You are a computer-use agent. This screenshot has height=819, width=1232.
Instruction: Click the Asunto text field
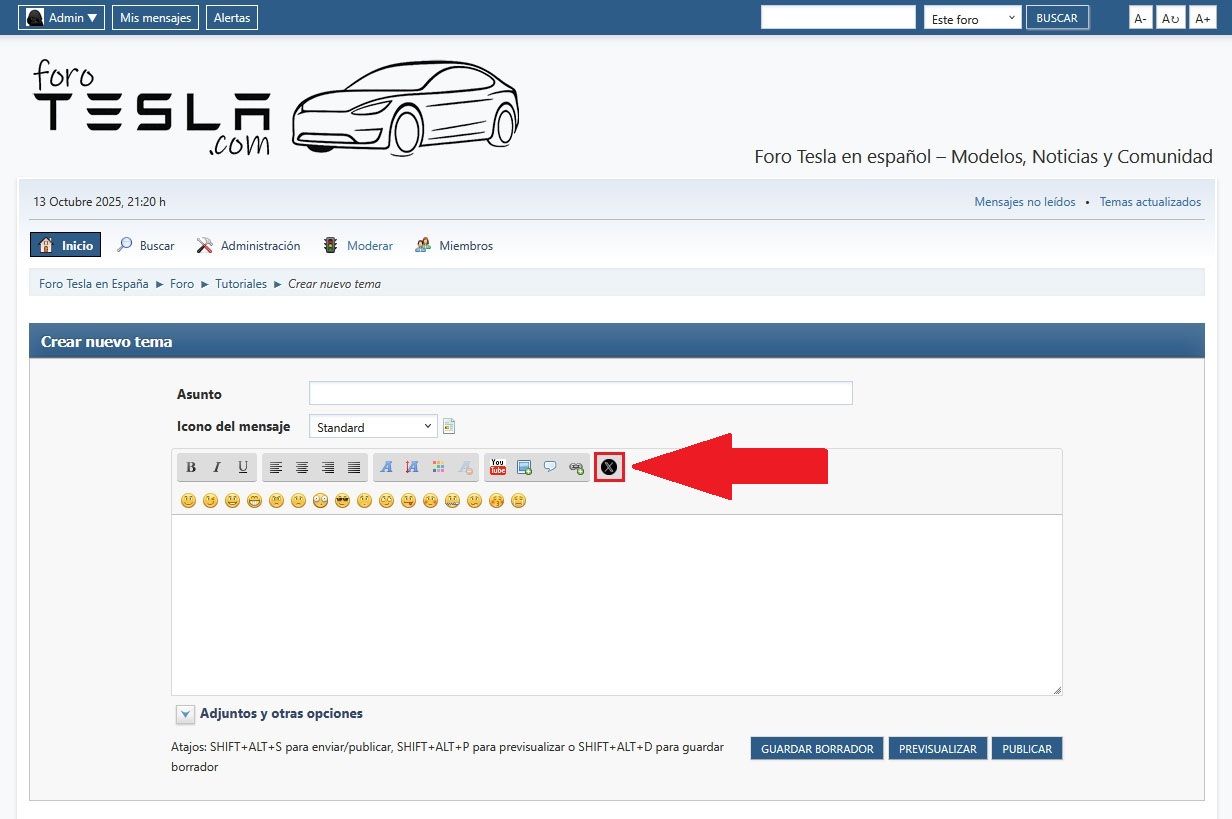pos(580,393)
